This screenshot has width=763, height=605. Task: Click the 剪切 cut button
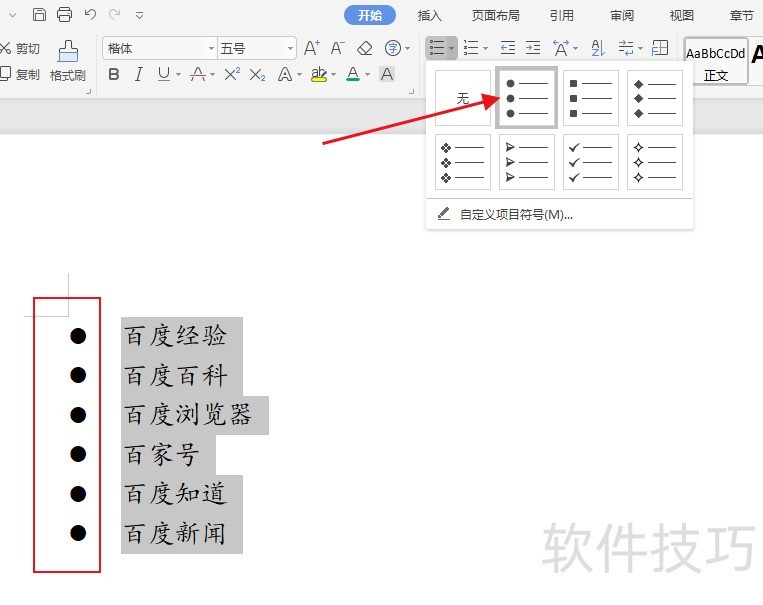pyautogui.click(x=20, y=48)
